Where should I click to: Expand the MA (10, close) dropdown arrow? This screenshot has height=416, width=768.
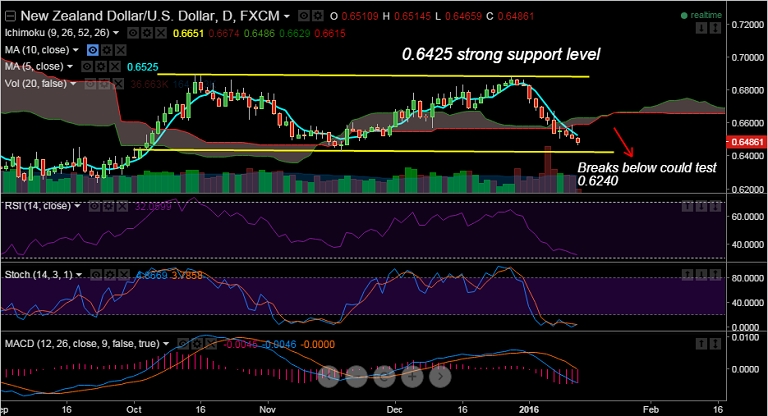tap(75, 50)
